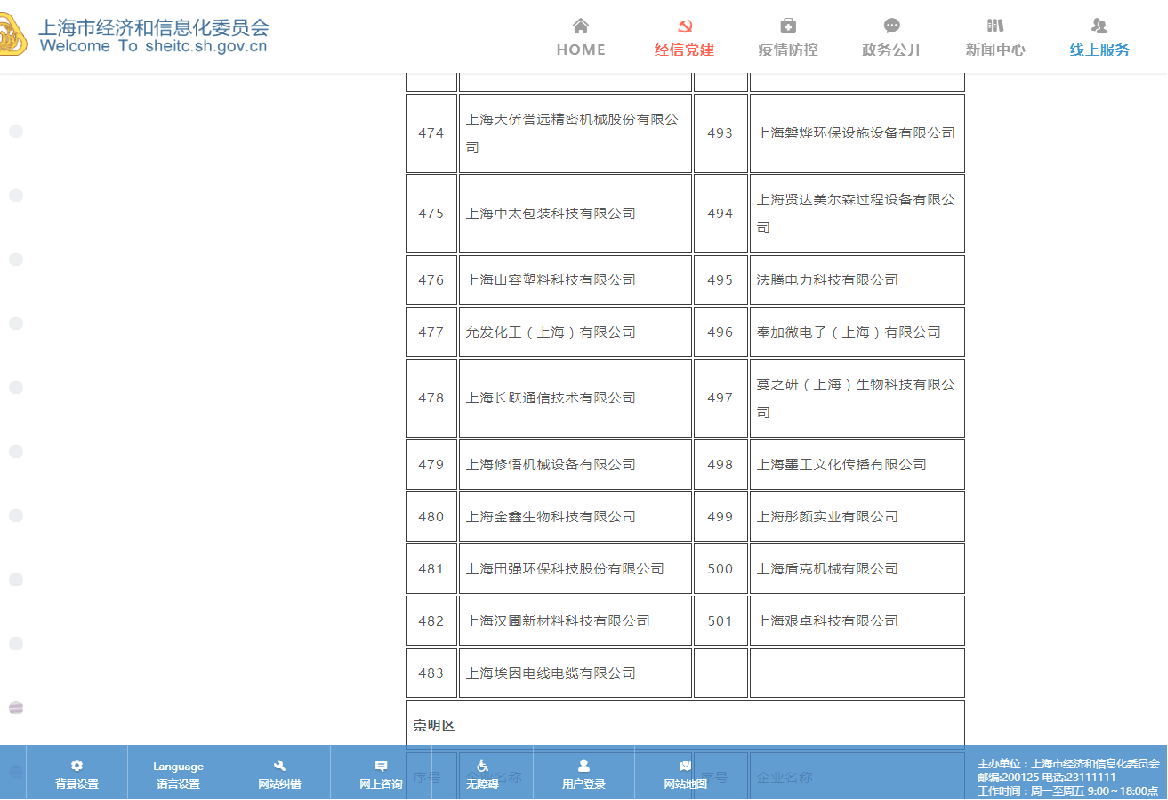Open the Language 语言设置 option
The image size is (1168, 800).
(178, 775)
